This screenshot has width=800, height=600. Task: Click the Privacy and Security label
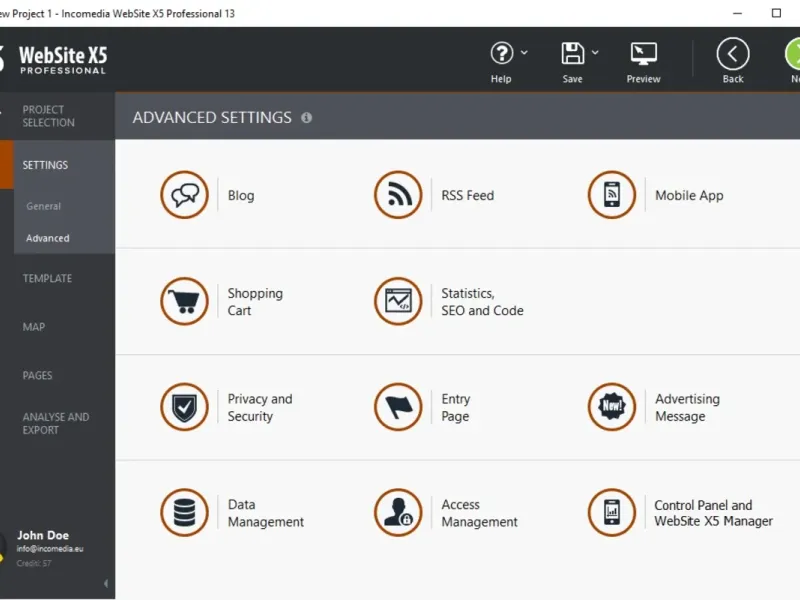pyautogui.click(x=260, y=408)
